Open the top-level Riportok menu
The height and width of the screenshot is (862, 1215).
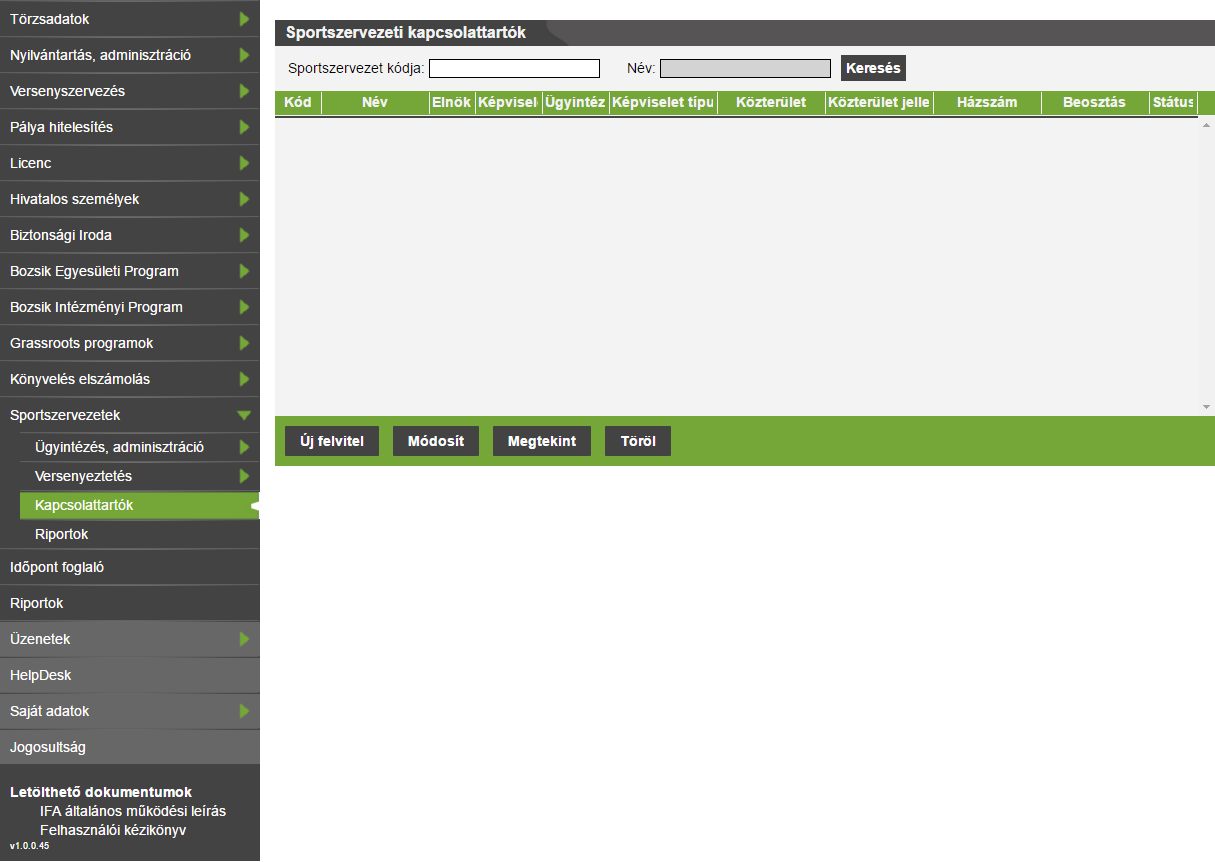[x=130, y=603]
